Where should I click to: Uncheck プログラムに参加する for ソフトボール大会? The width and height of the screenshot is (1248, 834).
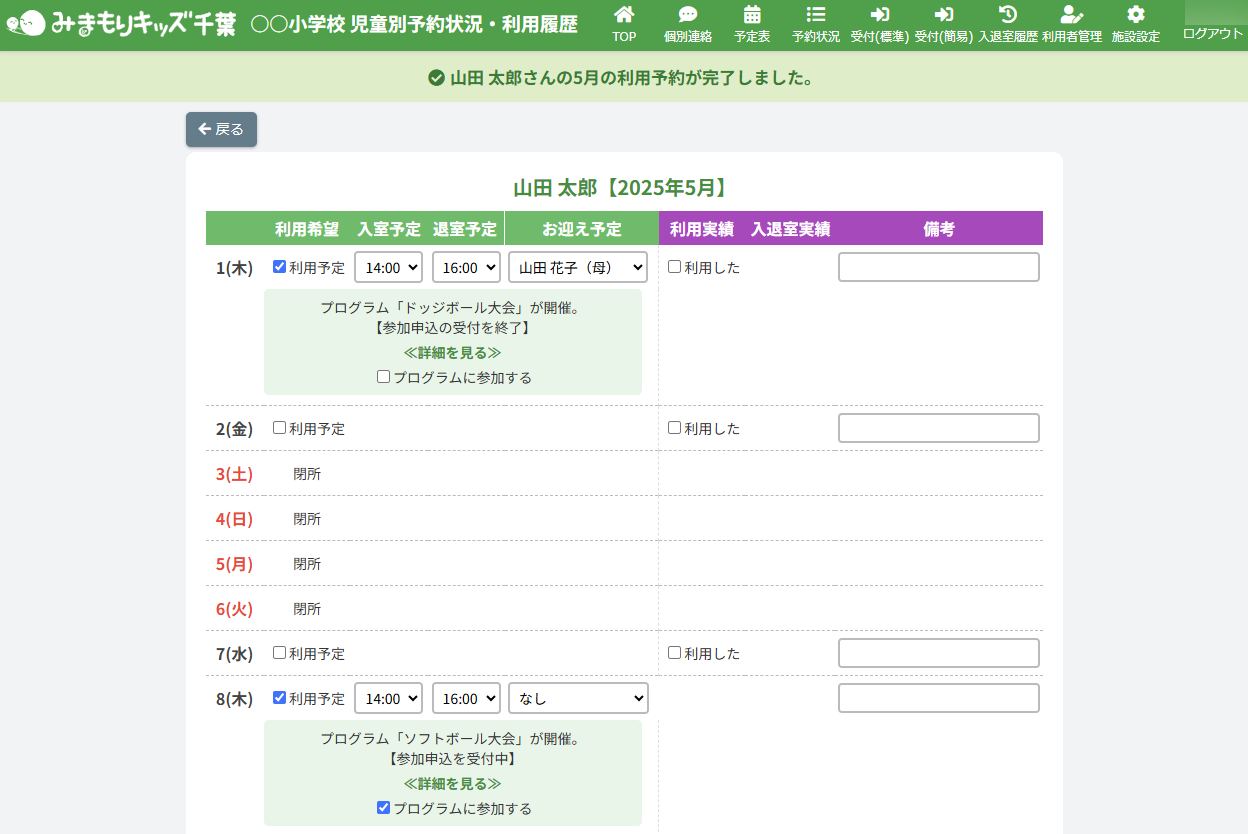(384, 808)
